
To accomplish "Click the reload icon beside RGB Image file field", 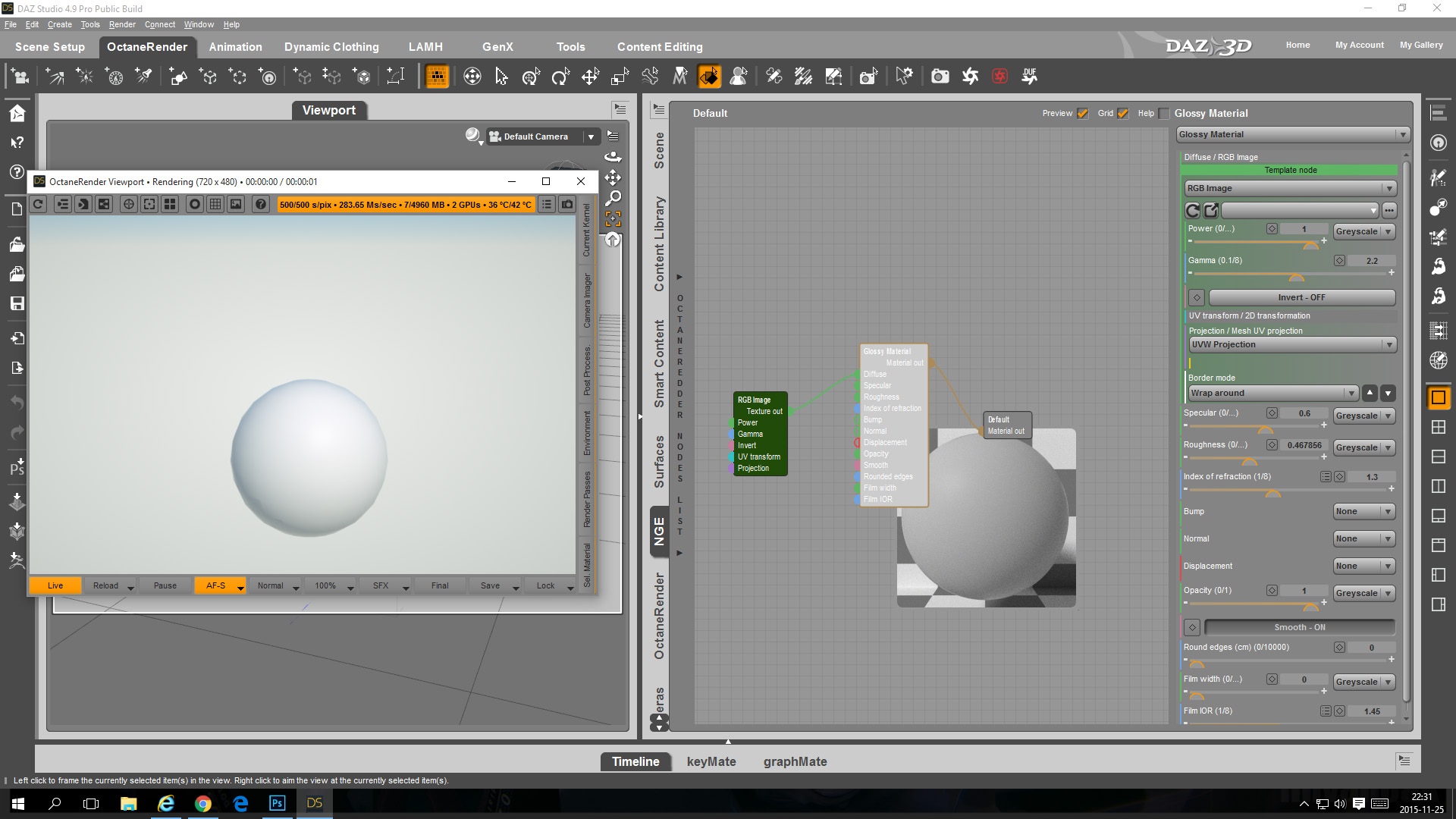I will 1192,211.
